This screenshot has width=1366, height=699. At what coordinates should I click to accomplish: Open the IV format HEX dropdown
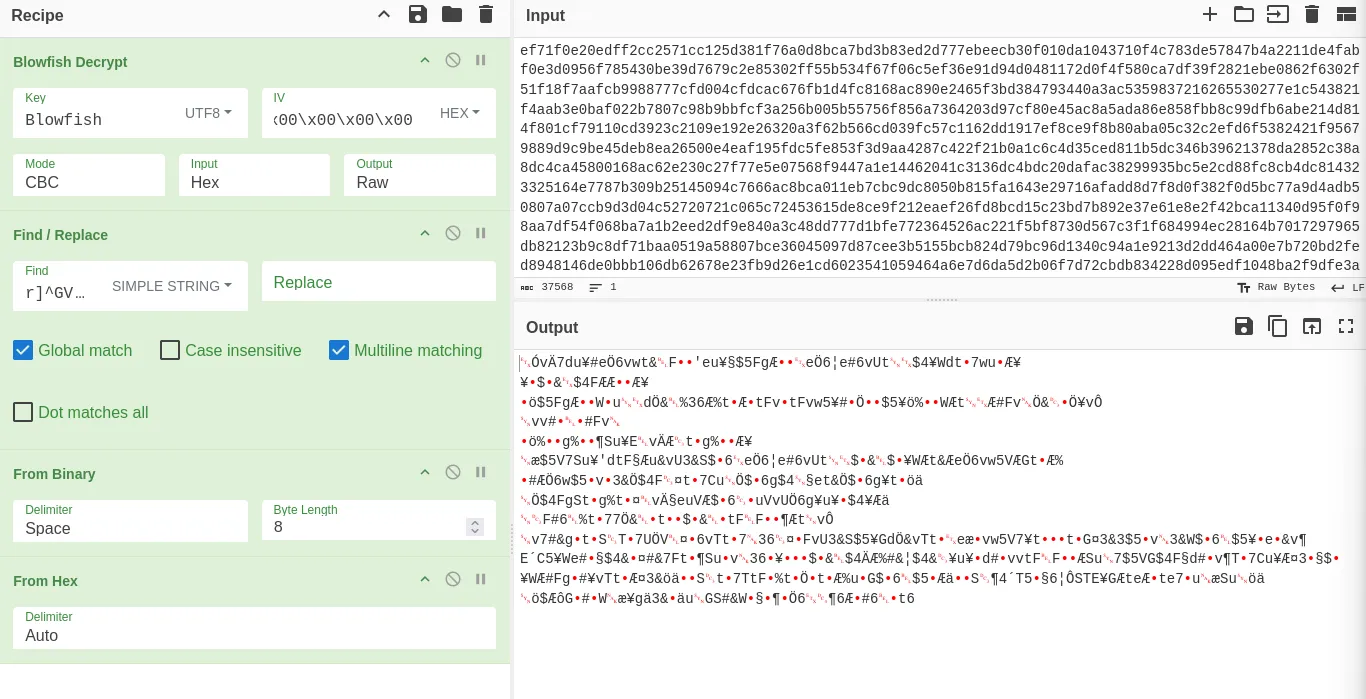click(x=460, y=113)
